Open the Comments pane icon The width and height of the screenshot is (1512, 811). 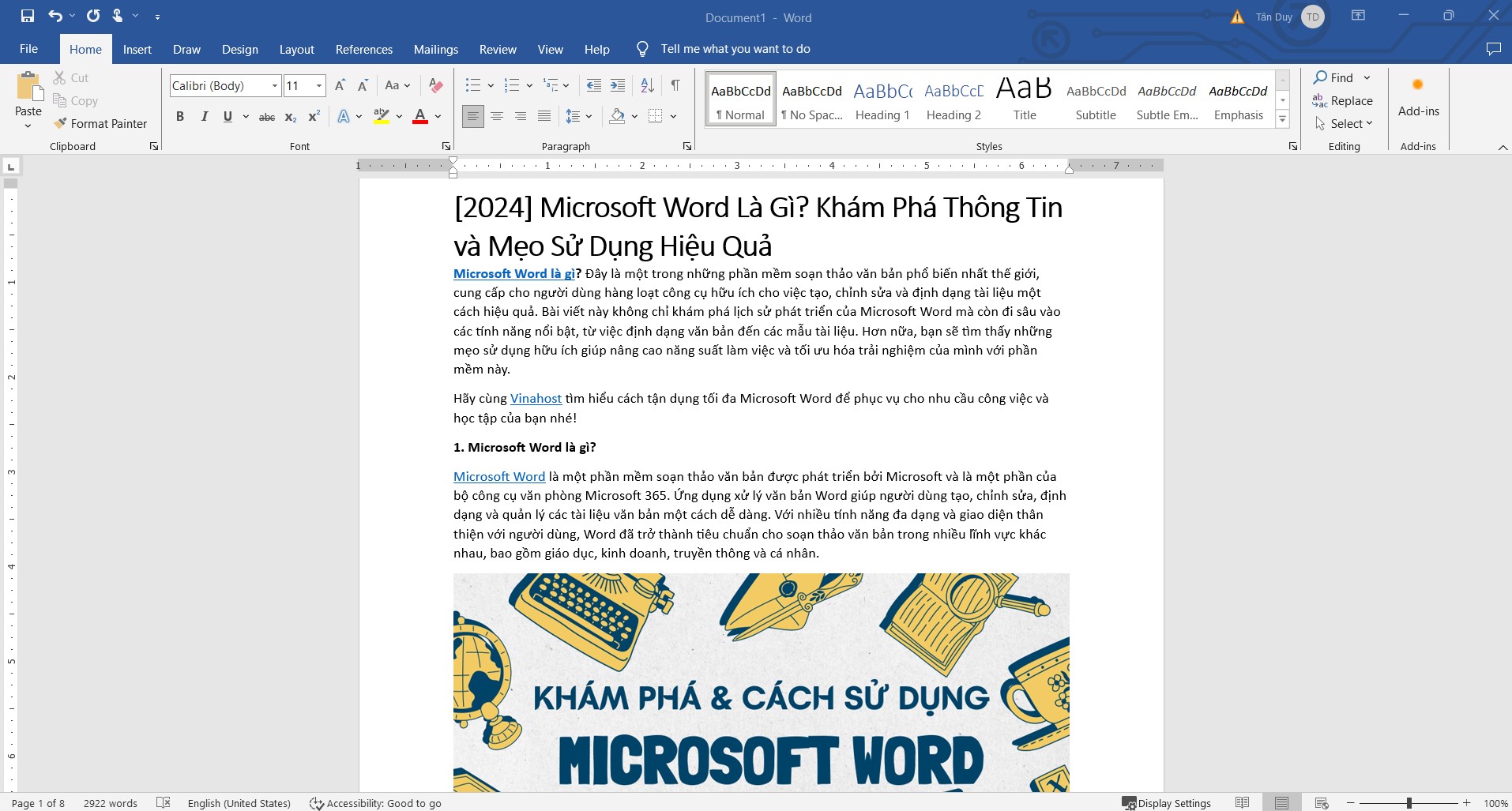(x=1493, y=49)
